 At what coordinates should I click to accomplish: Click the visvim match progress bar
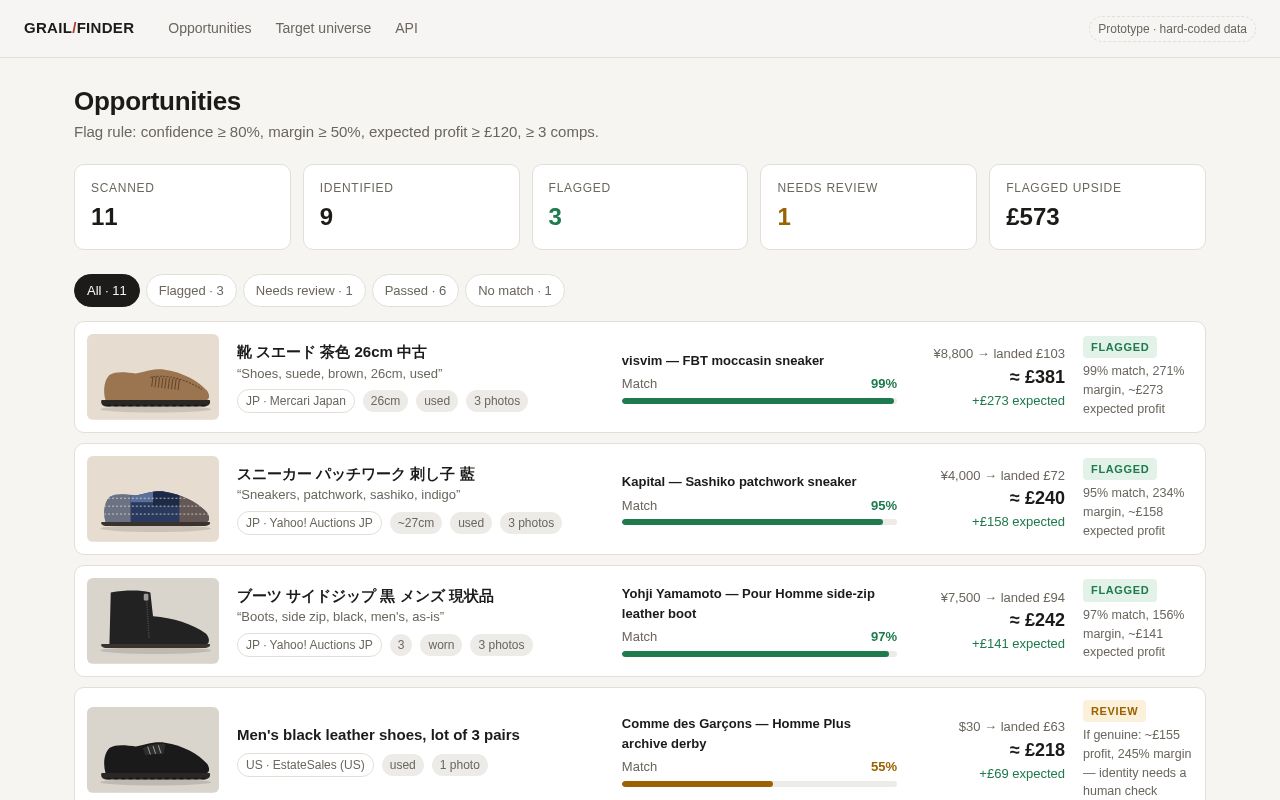pos(759,401)
